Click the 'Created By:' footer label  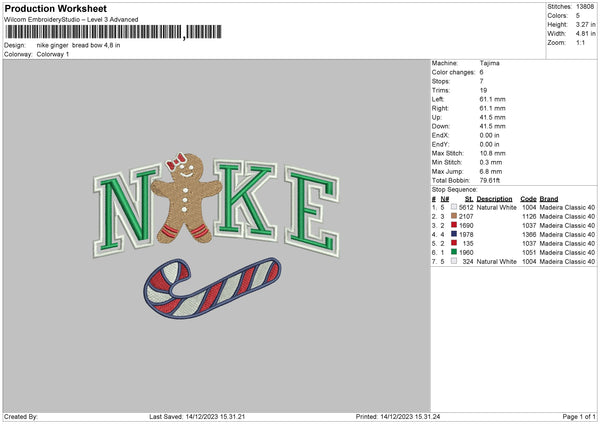pos(21,416)
